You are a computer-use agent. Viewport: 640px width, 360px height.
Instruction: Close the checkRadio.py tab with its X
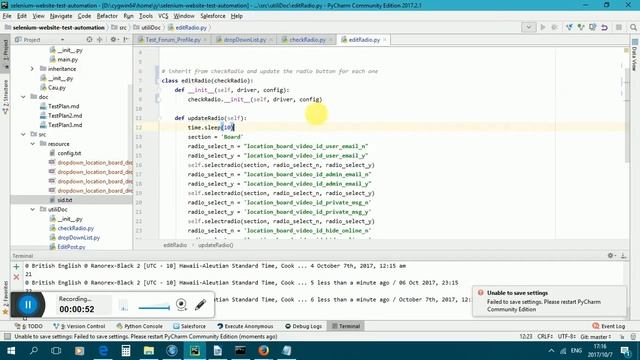coord(331,40)
